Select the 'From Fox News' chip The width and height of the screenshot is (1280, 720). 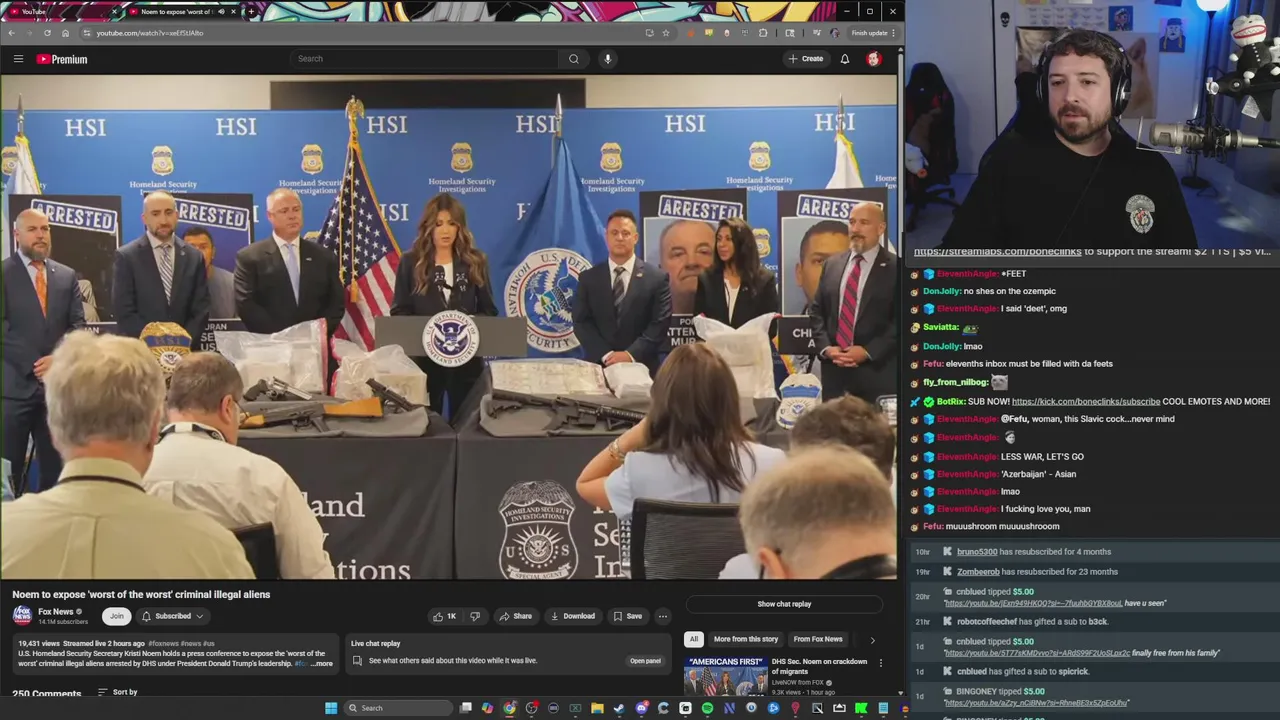(x=818, y=639)
